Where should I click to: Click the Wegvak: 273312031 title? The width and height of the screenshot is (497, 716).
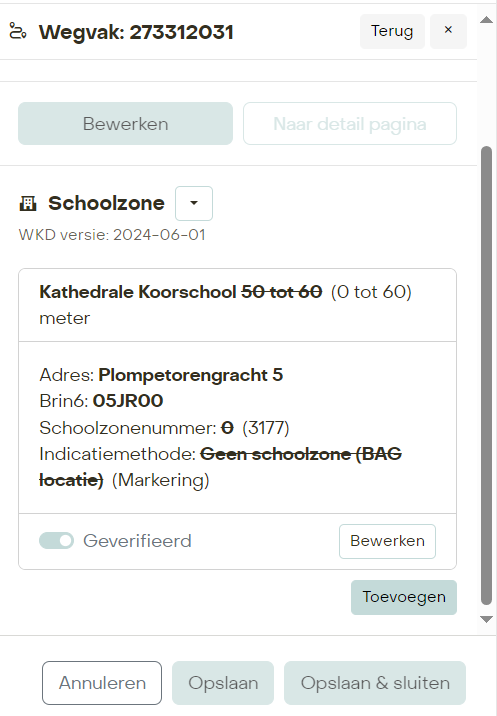(x=136, y=32)
